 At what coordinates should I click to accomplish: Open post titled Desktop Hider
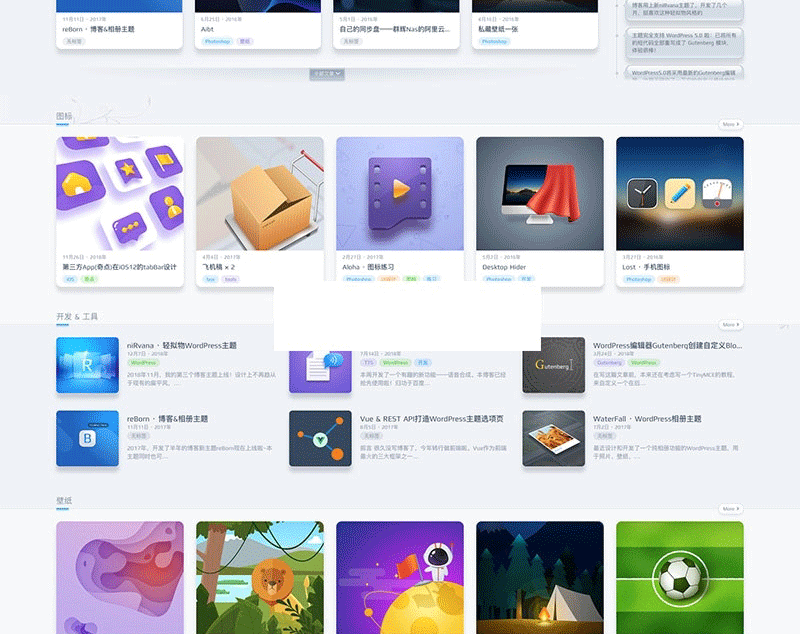point(504,267)
